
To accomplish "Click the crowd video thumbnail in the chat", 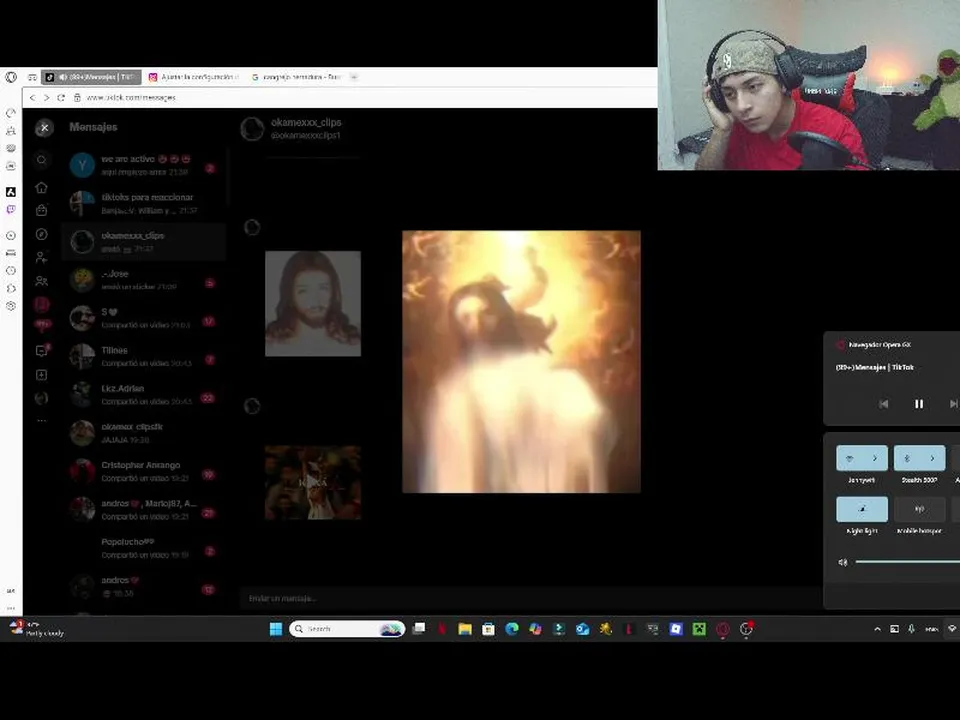I will coord(313,482).
